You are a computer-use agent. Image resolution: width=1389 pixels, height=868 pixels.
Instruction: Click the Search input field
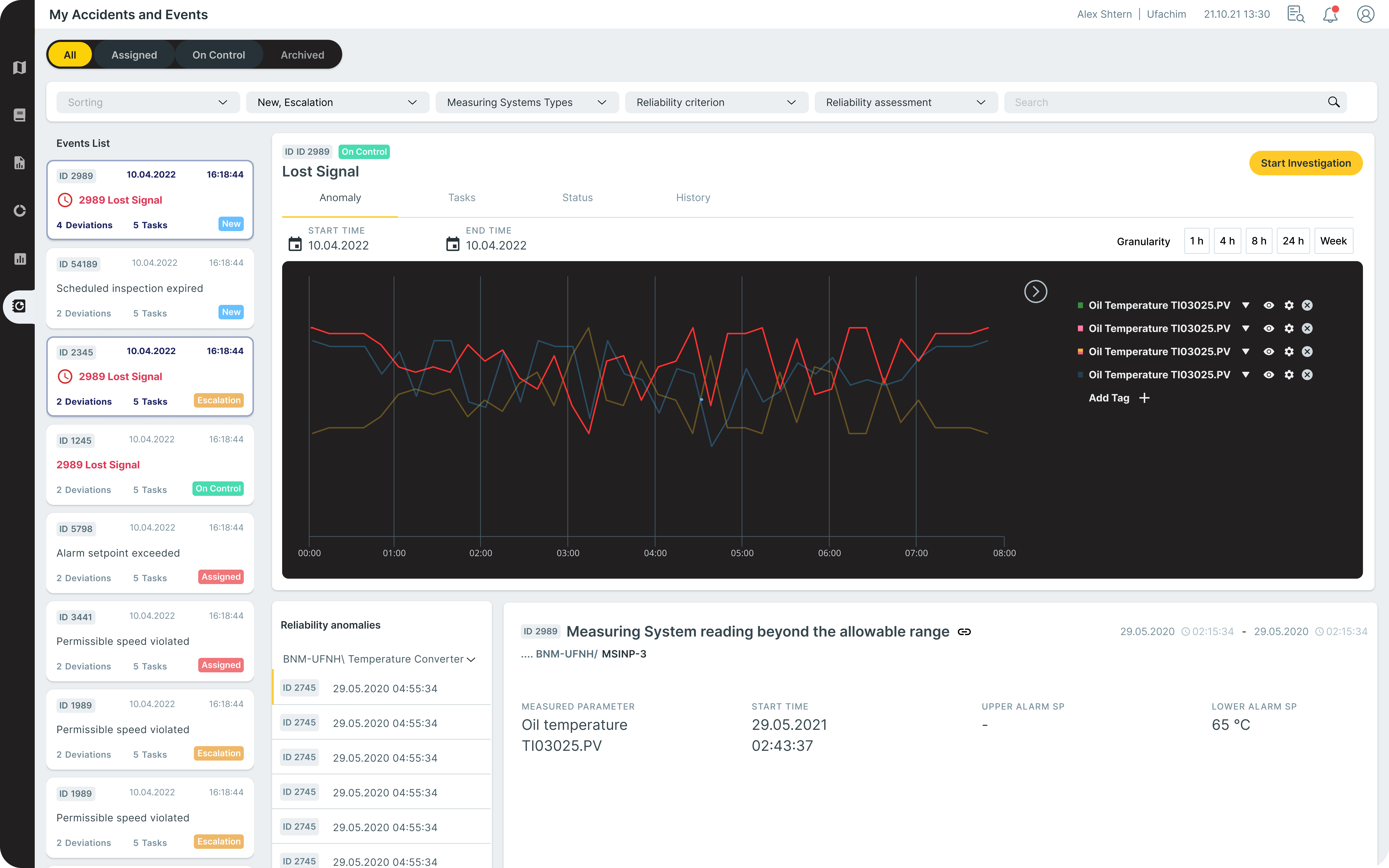point(1165,102)
